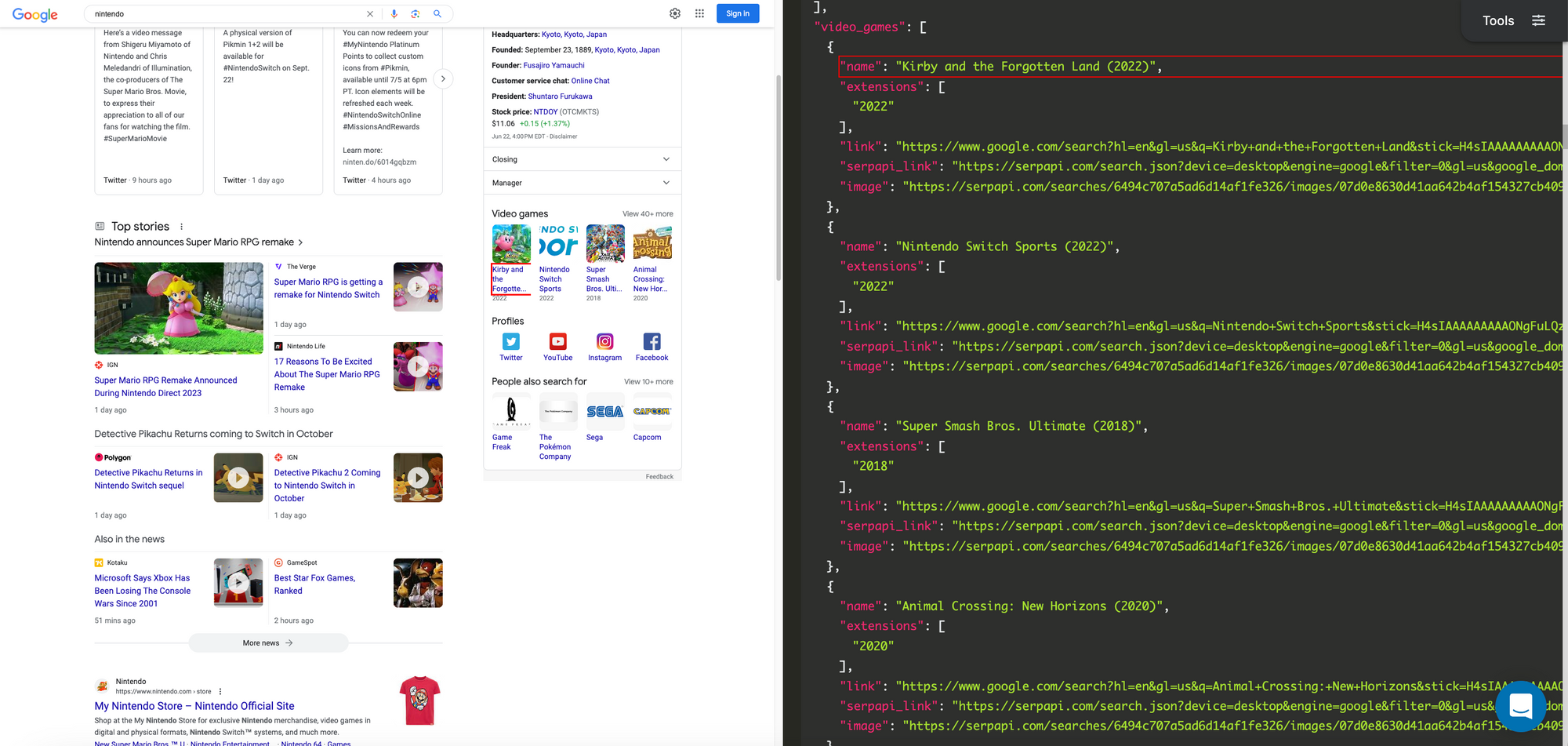This screenshot has width=1568, height=746.
Task: Open the Online Chat customer service link
Action: tap(590, 81)
